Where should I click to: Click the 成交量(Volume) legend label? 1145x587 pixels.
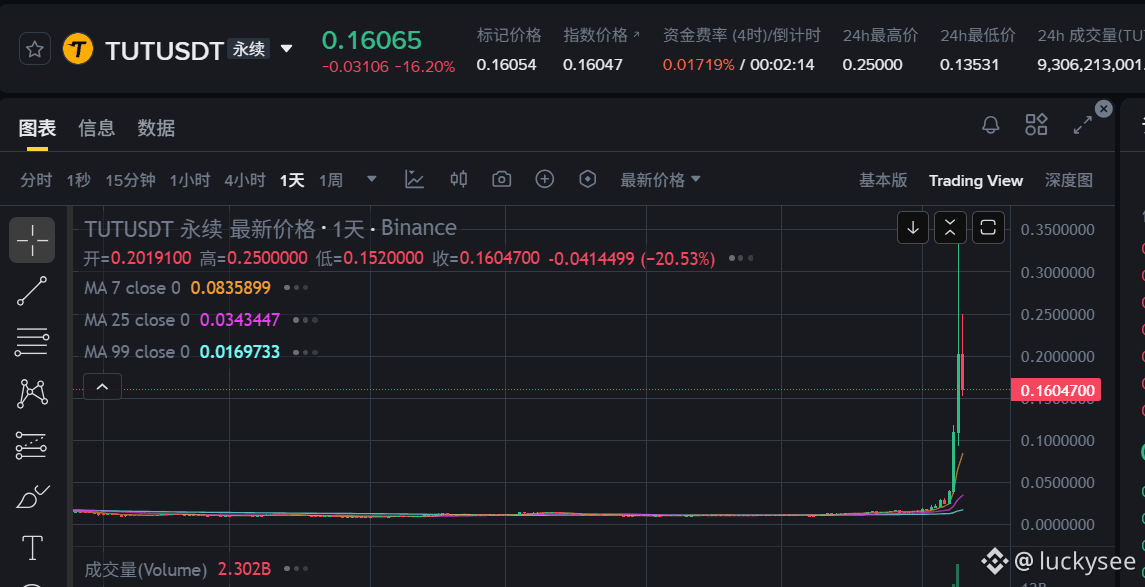(x=146, y=569)
